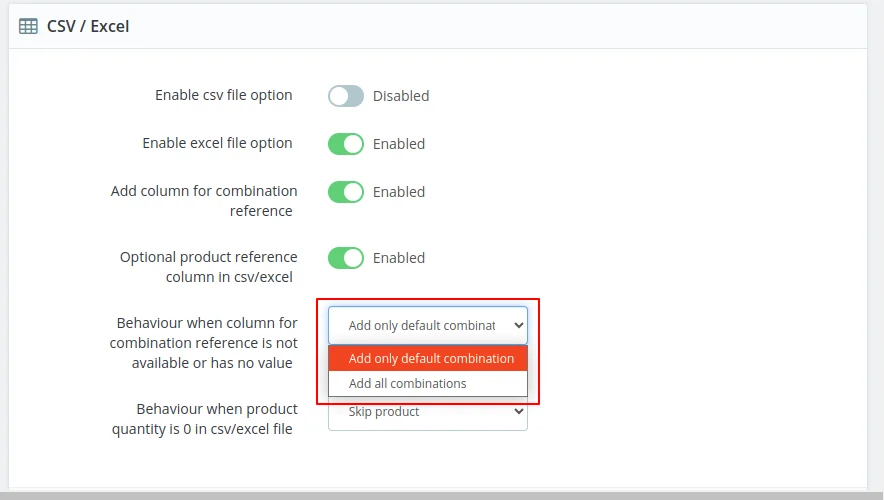
Task: Toggle Add column for combination reference
Action: pos(346,192)
